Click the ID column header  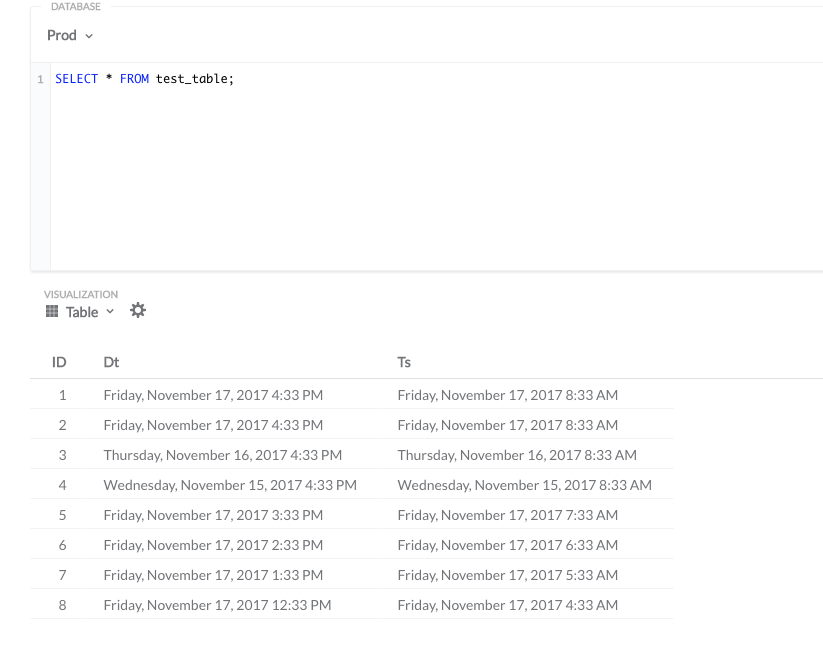[x=59, y=362]
